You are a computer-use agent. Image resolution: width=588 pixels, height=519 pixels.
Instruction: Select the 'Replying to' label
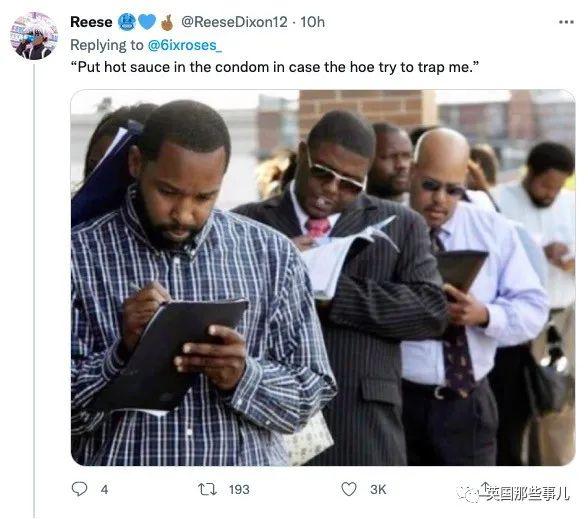click(x=107, y=45)
